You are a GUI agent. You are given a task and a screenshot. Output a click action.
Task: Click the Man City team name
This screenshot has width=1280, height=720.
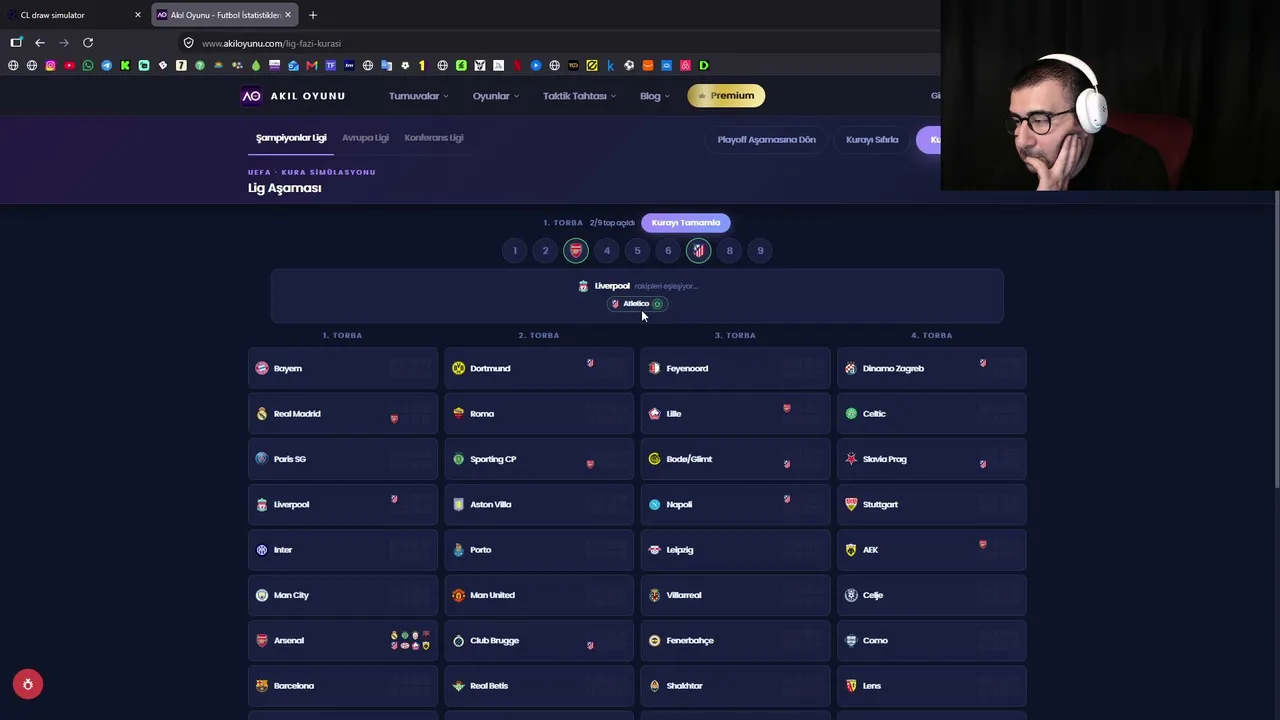tap(291, 596)
